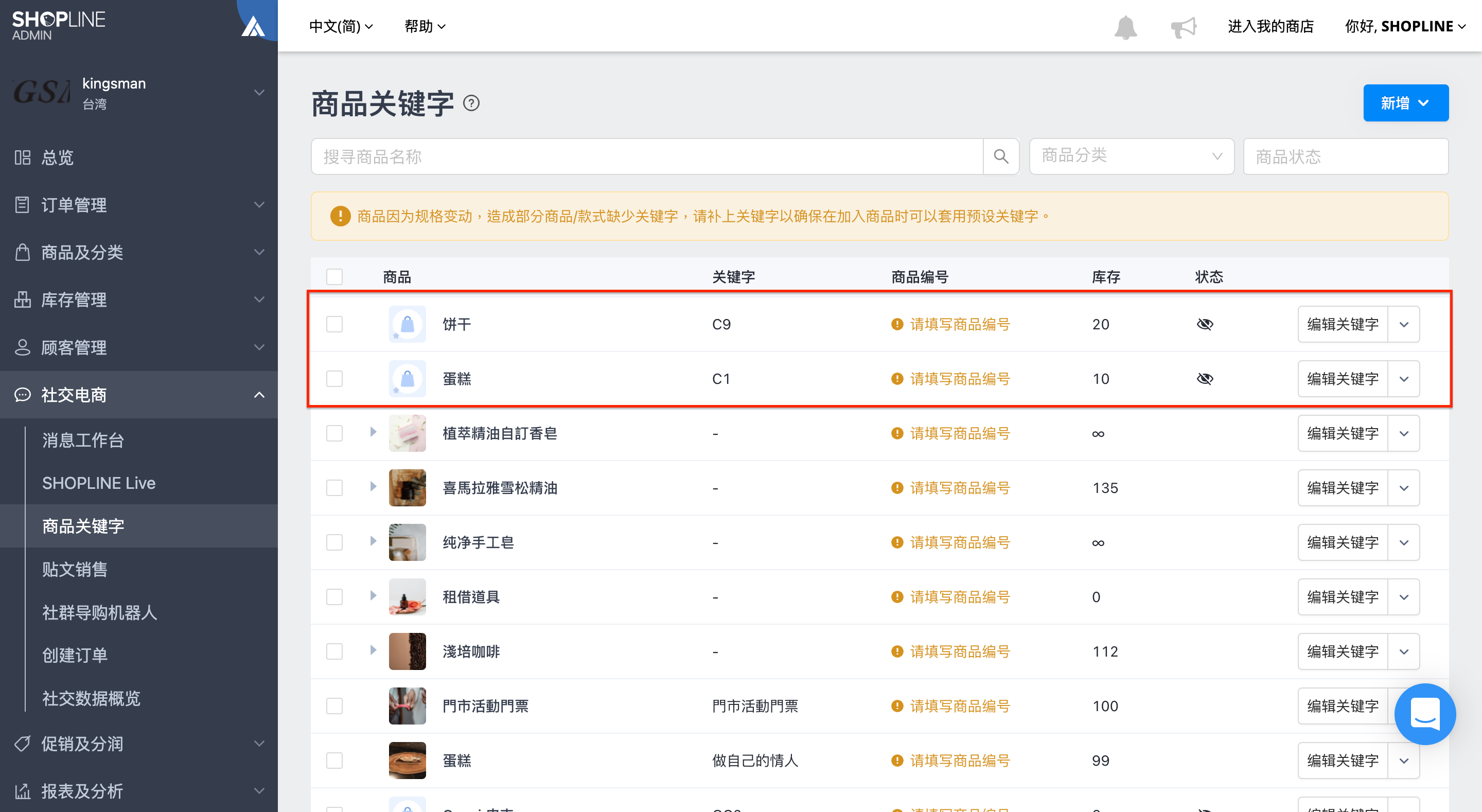Click the 总览 dashboard icon in sidebar

pos(23,157)
